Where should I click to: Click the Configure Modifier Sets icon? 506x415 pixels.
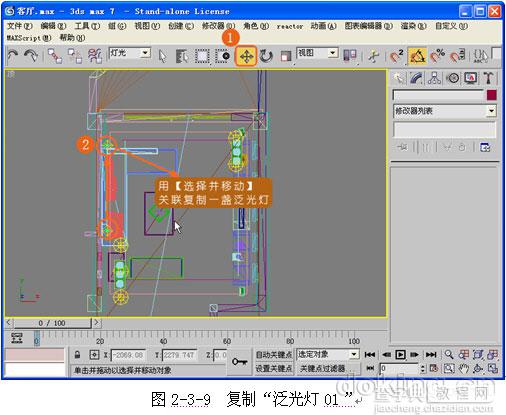485,147
